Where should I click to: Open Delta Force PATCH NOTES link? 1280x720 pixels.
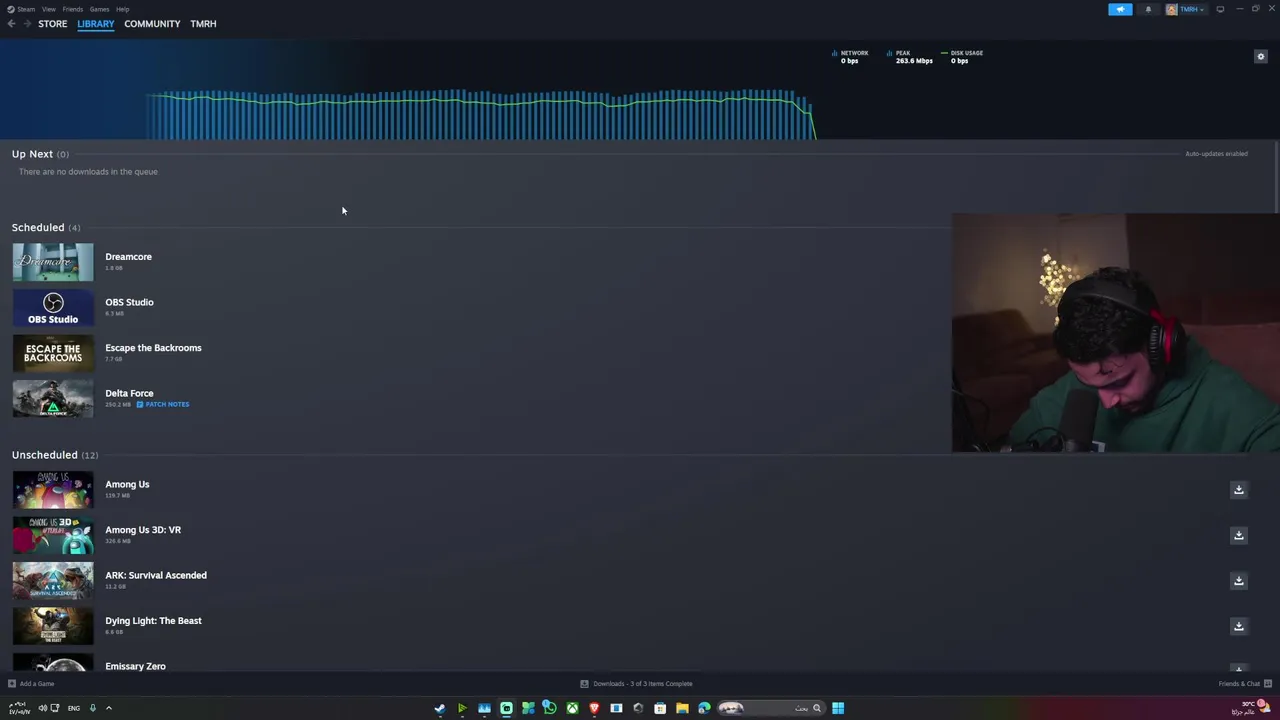(163, 404)
